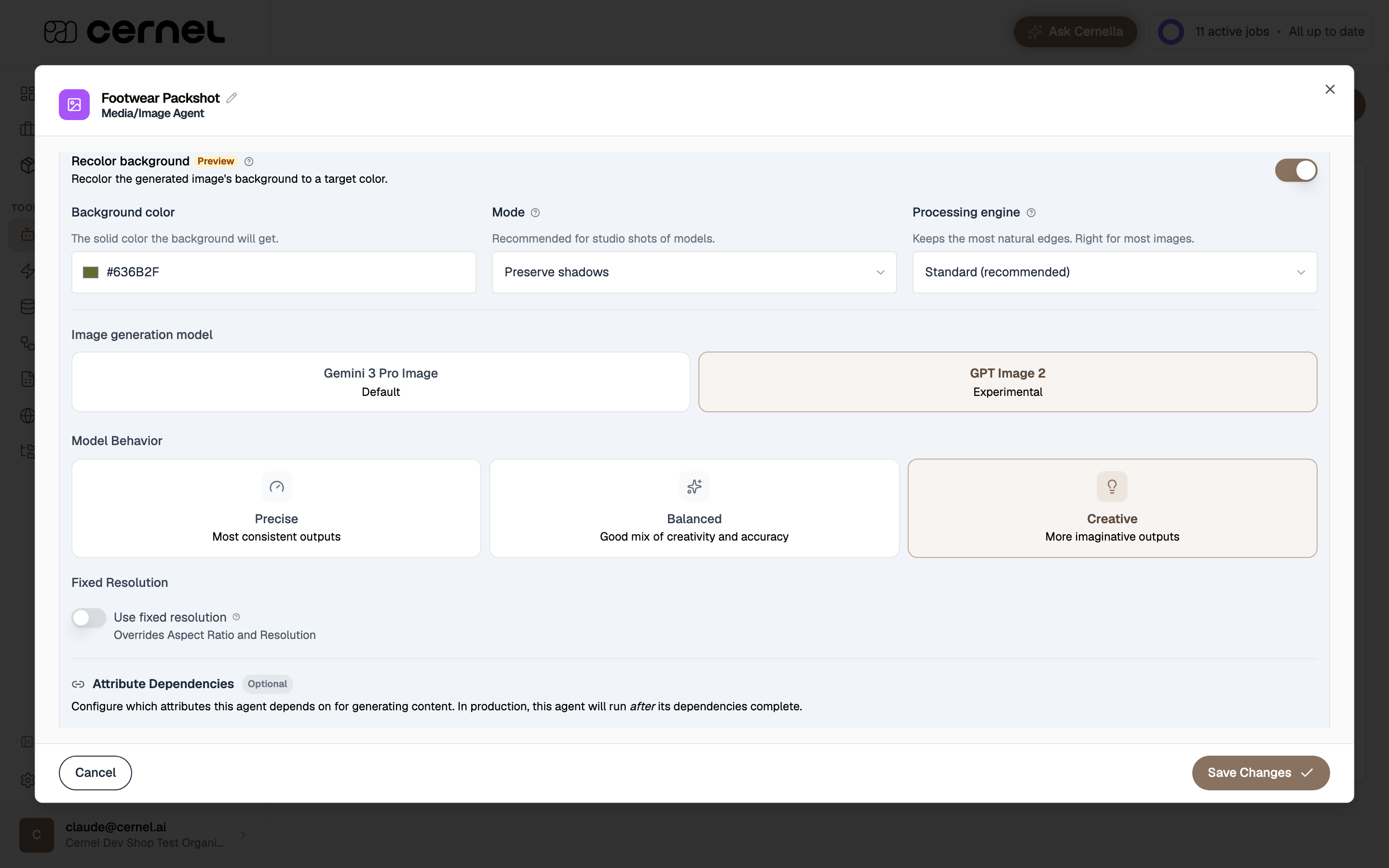Close the agent settings dialog
Viewport: 1389px width, 868px height.
pyautogui.click(x=1330, y=89)
